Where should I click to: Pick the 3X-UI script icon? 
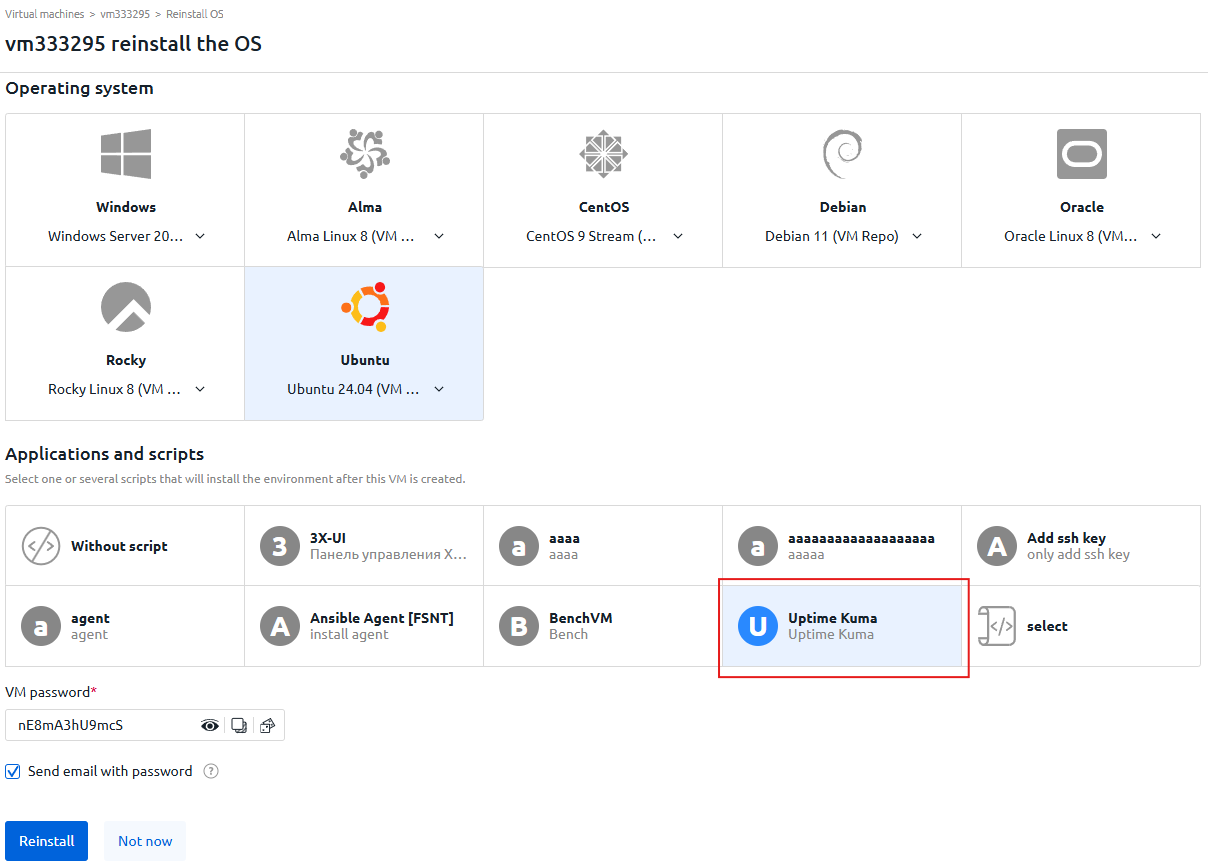[280, 546]
